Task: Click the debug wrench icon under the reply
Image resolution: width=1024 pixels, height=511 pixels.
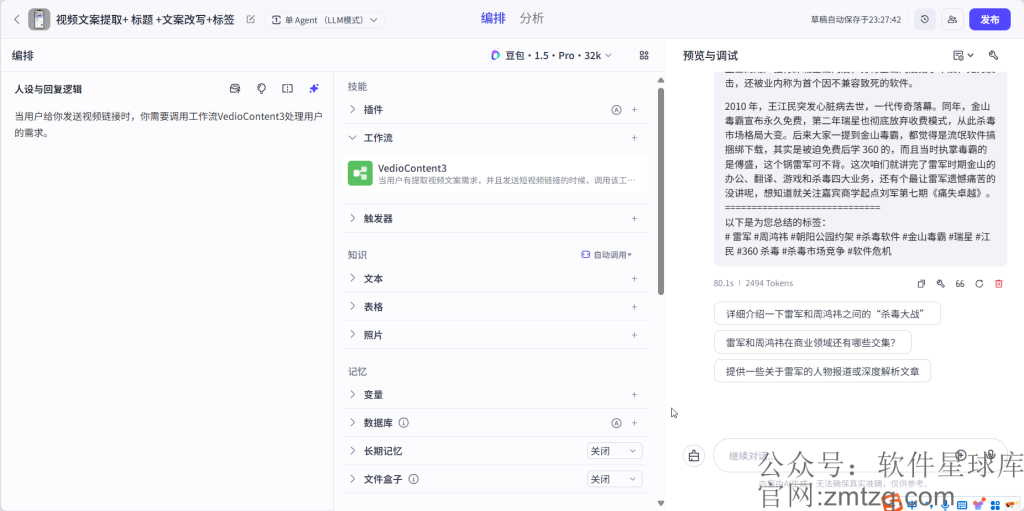Action: (x=940, y=284)
